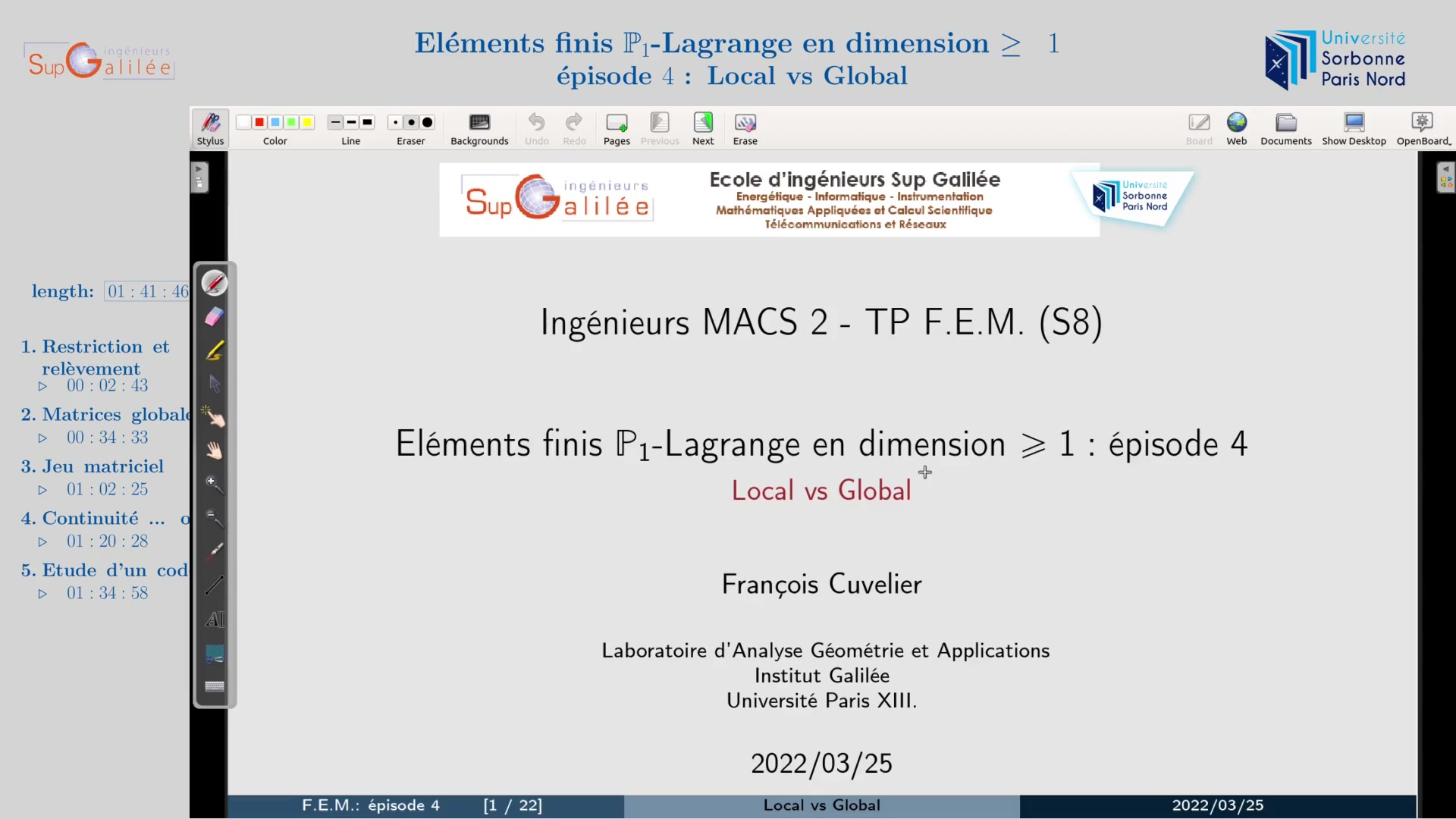Viewport: 1456px width, 819px height.
Task: Open the Backgrounds chooser
Action: click(479, 129)
